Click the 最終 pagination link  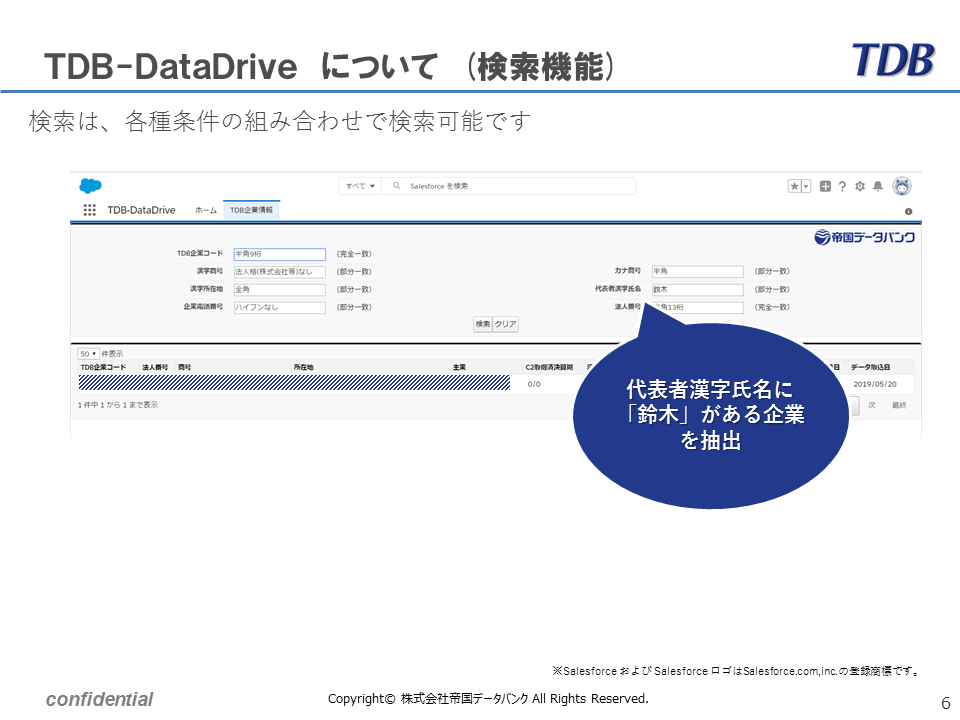(x=899, y=405)
